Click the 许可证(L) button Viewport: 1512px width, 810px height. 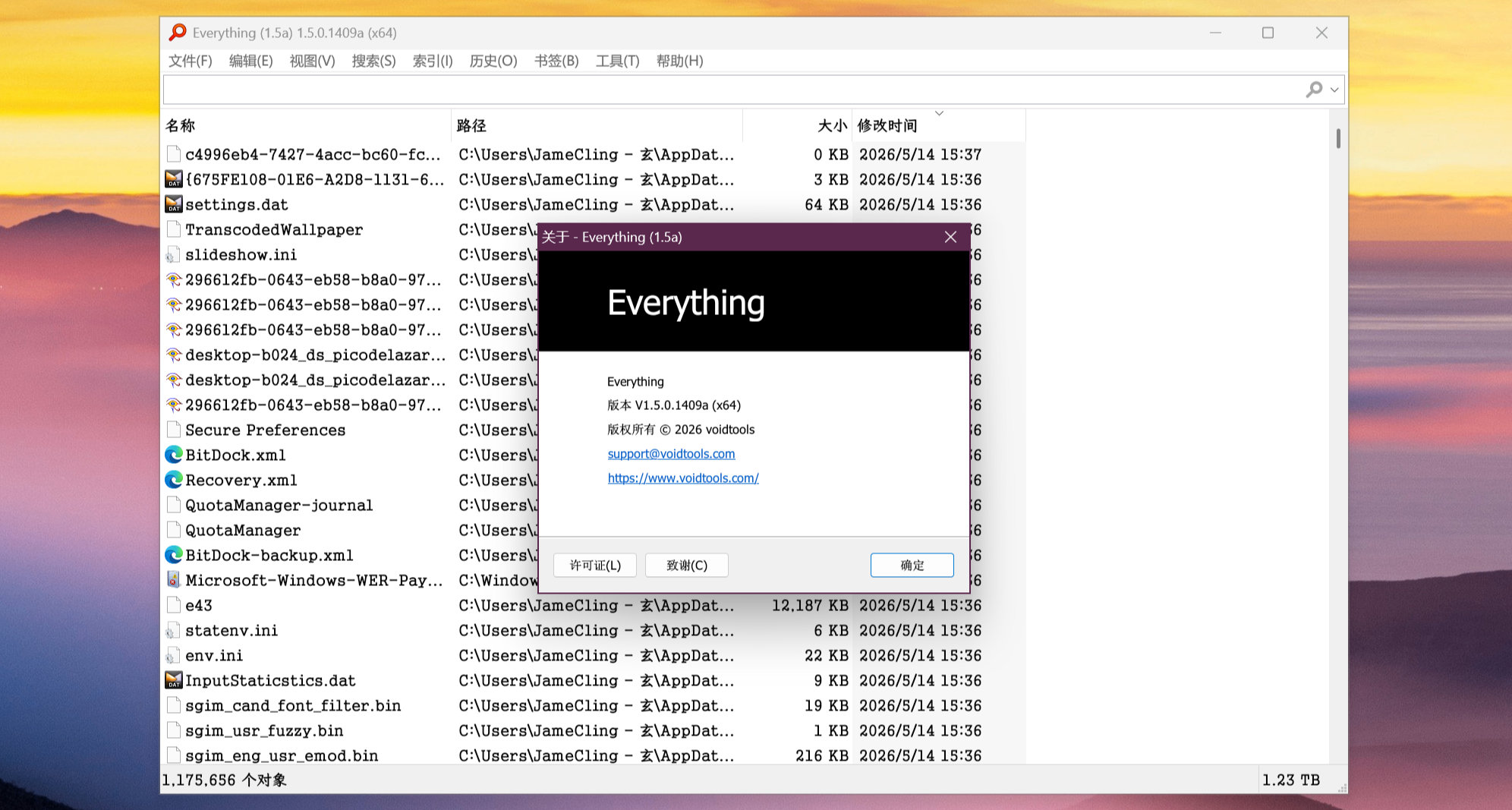coord(595,565)
